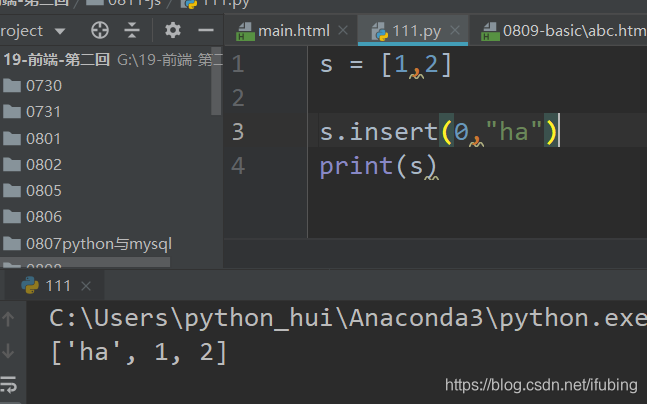Click the 0730 folder icon

[12, 86]
